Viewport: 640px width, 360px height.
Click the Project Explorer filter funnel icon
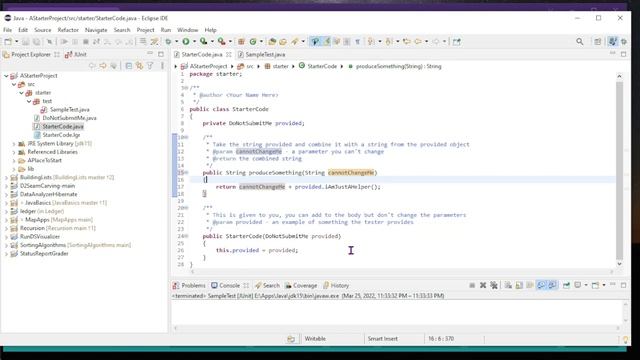[x=150, y=66]
